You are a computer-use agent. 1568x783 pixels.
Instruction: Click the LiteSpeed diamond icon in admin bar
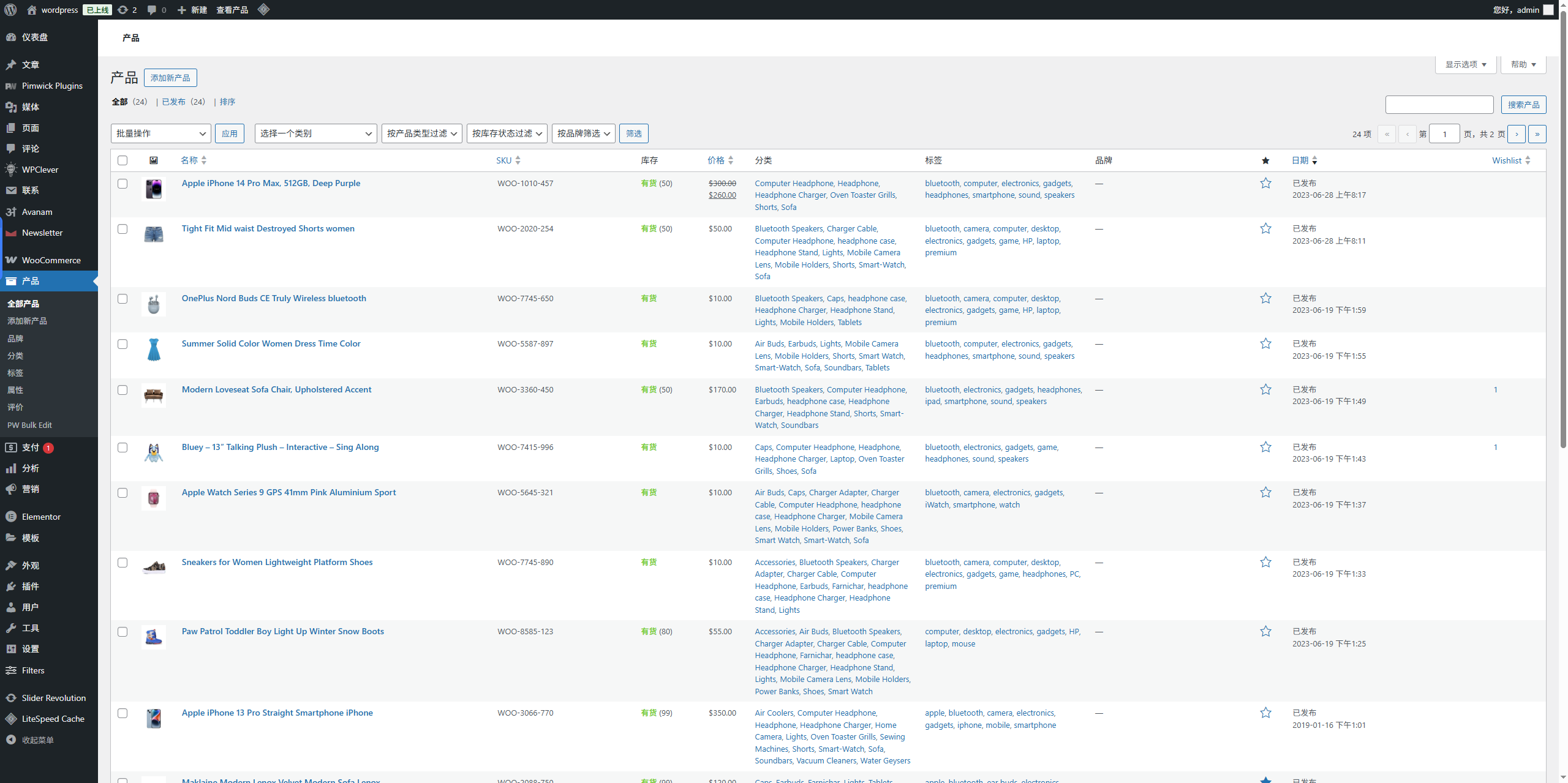pos(263,10)
